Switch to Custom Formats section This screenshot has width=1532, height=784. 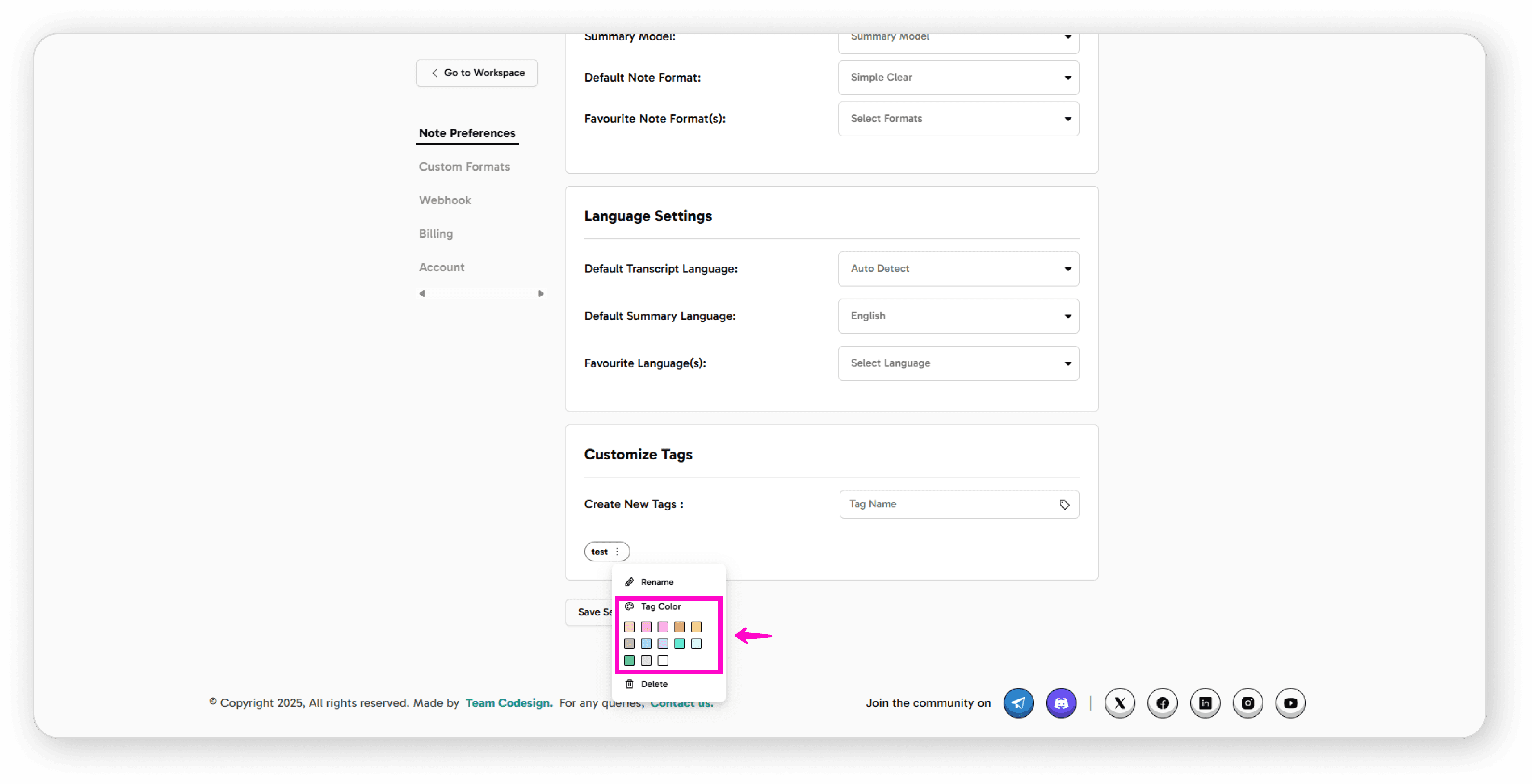[464, 167]
